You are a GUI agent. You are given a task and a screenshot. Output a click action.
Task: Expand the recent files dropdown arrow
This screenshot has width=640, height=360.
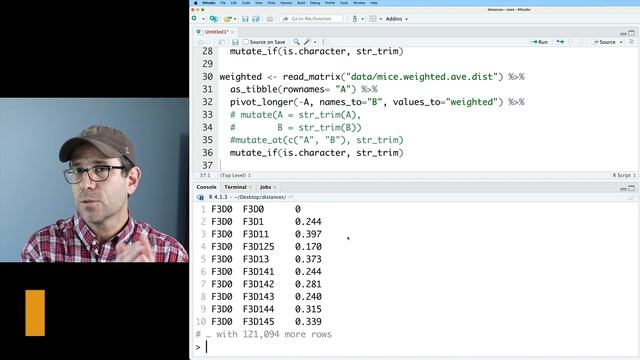(235, 19)
